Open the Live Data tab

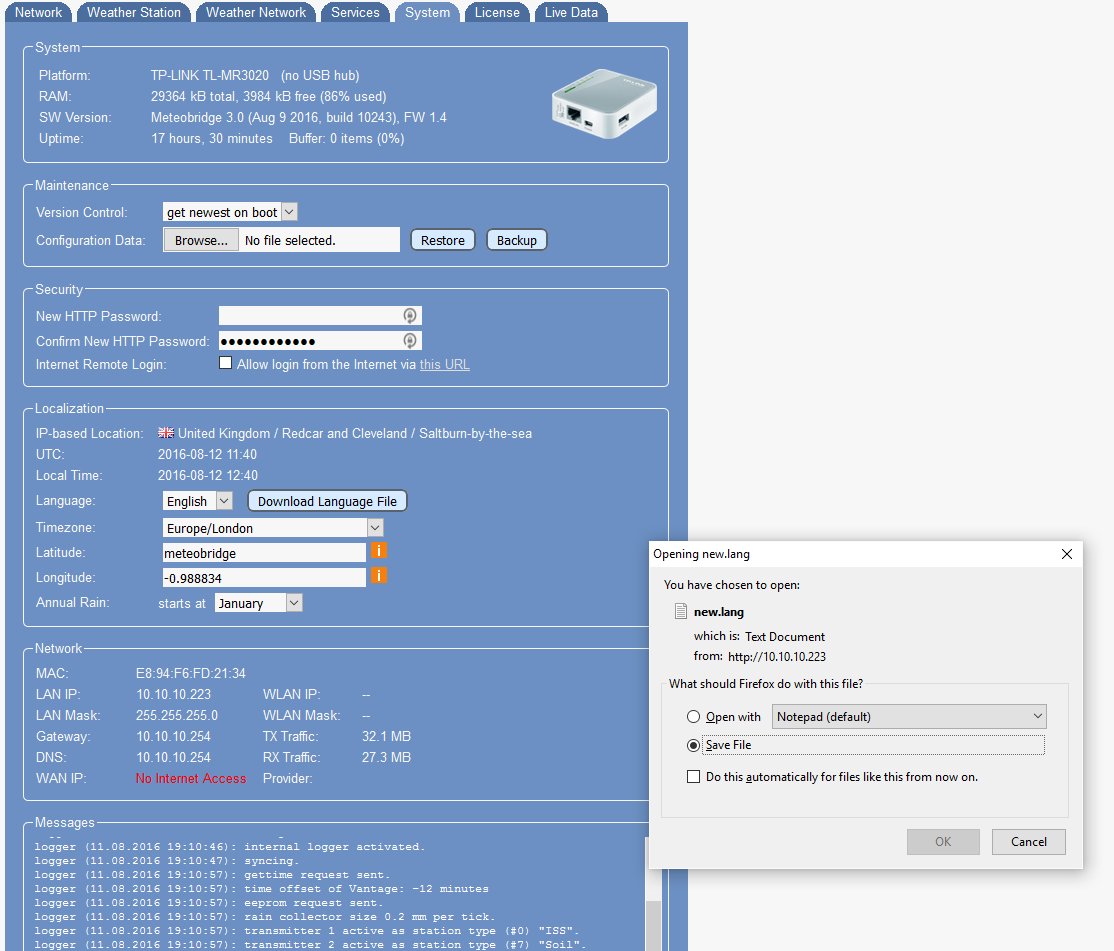click(571, 12)
